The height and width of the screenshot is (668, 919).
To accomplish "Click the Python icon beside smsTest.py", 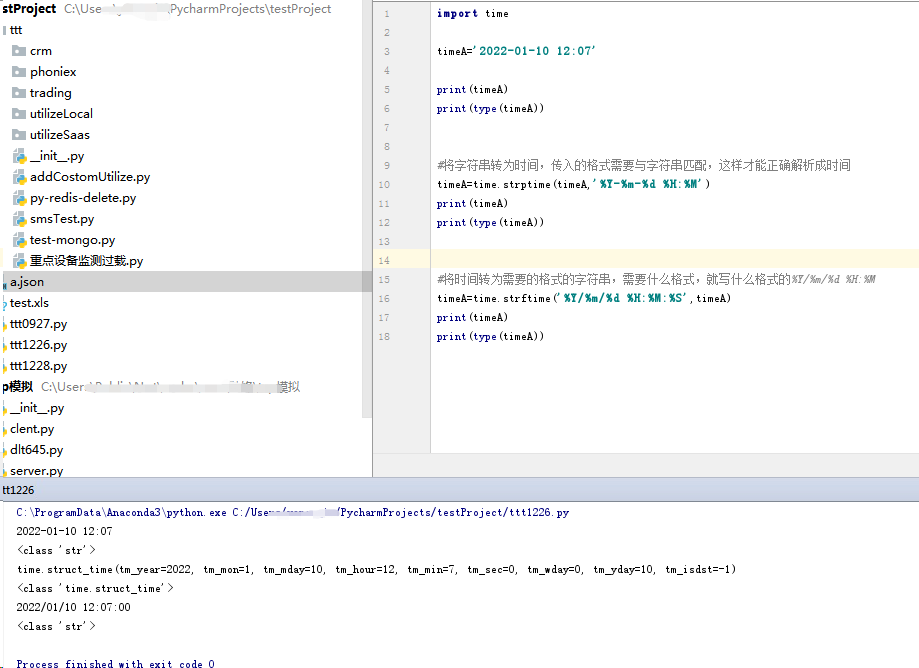I will [19, 219].
